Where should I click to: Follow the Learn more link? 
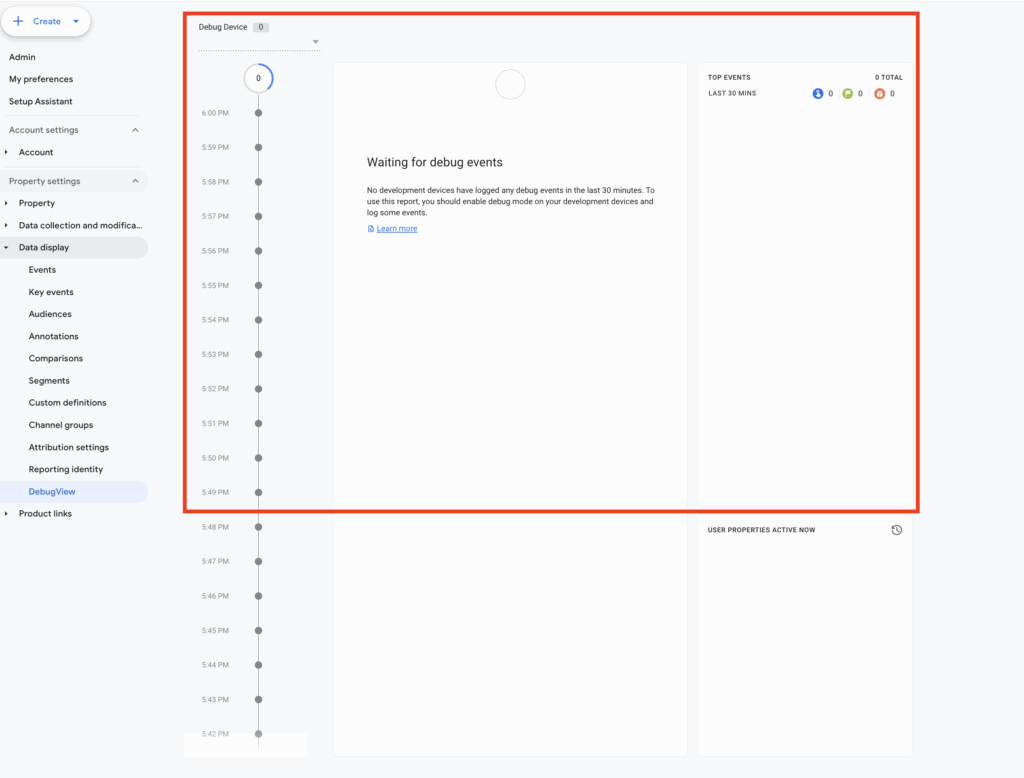[x=396, y=229]
